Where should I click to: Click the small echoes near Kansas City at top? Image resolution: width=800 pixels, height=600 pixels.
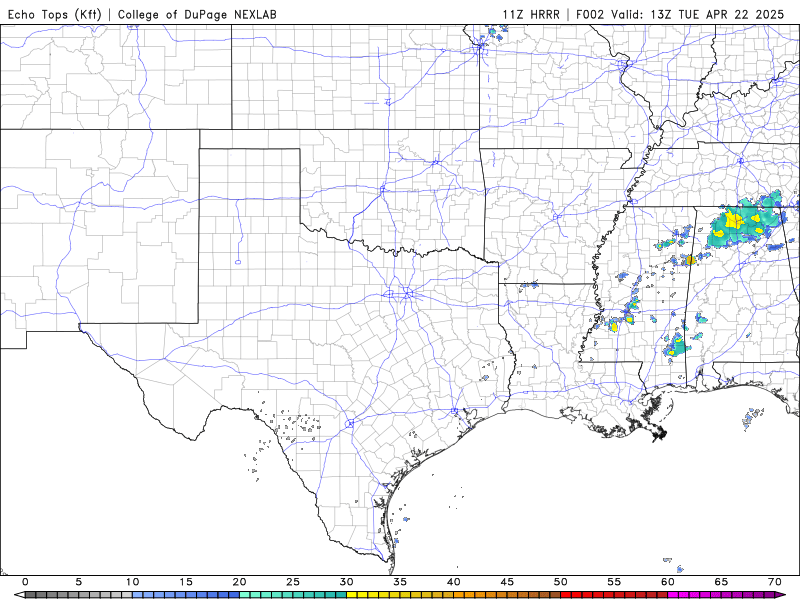point(494,34)
